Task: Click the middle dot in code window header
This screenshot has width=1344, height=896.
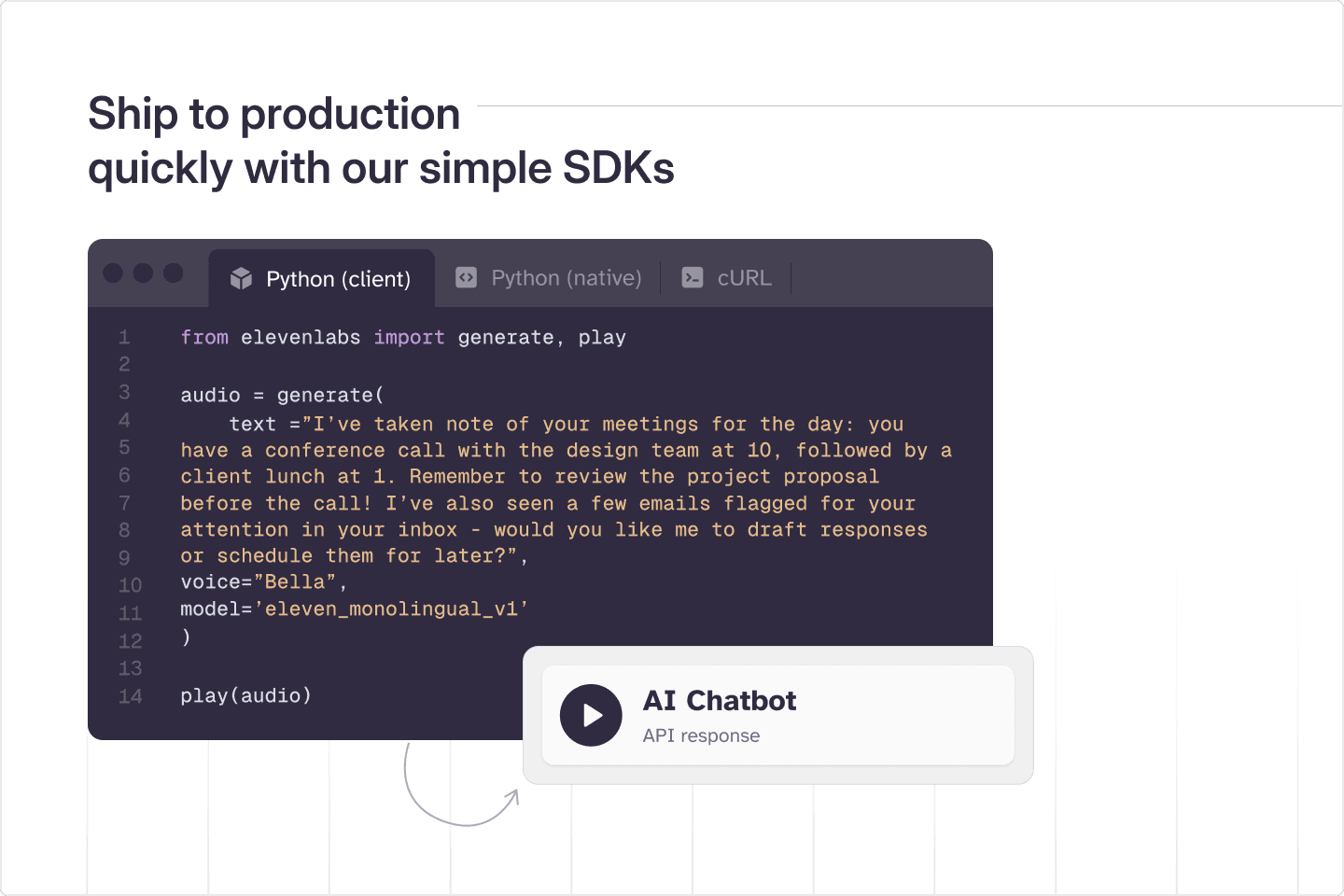Action: coord(143,273)
